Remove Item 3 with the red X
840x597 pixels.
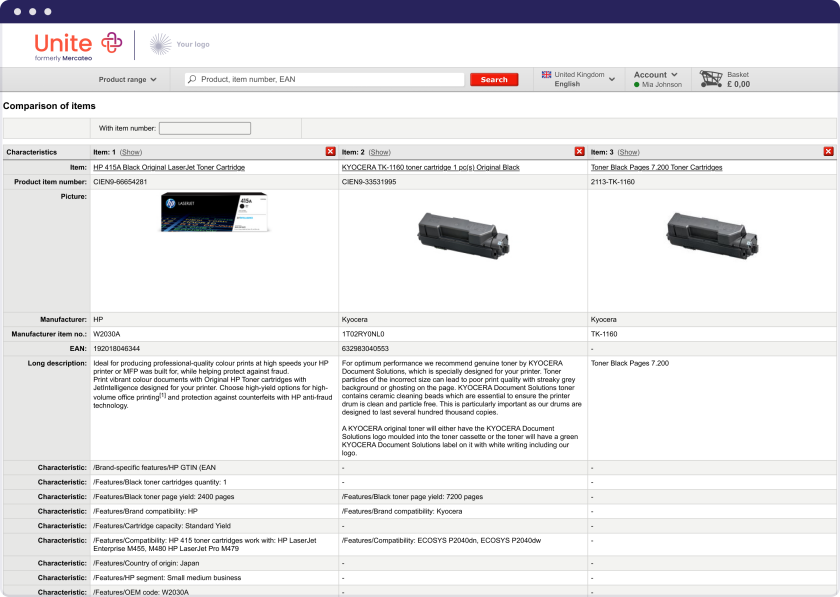(828, 152)
